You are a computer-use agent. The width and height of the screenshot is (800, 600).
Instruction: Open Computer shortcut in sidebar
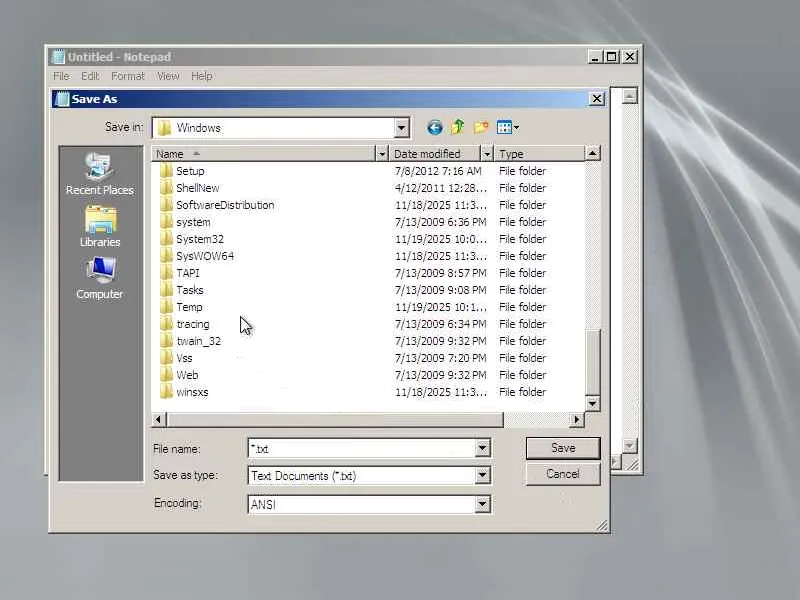[x=99, y=279]
